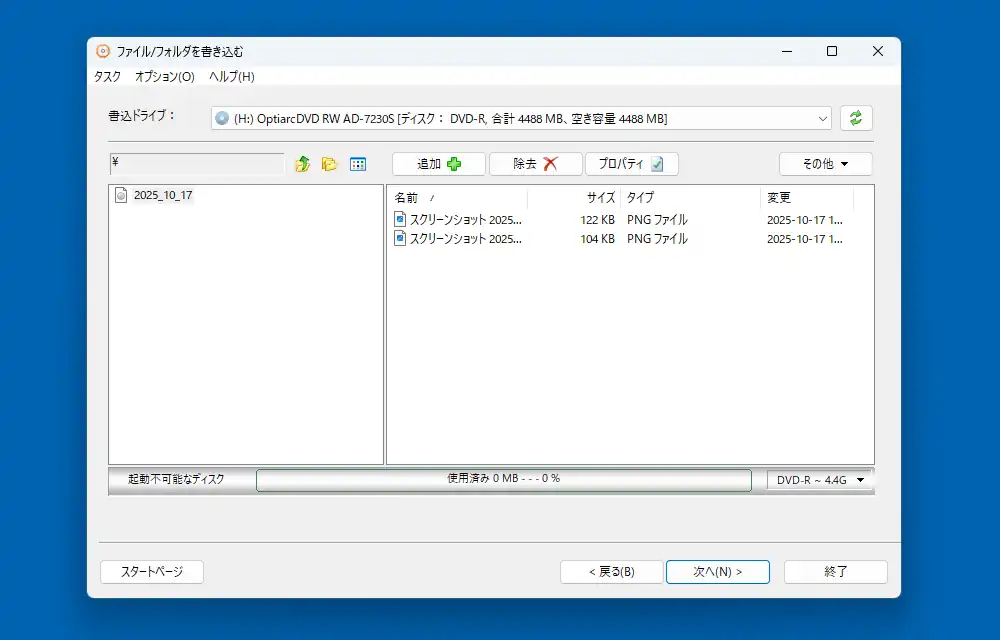Screen dimensions: 1000x640
Task: Open the DVD-R ~ 4.4G disc size dropdown
Action: (x=820, y=480)
